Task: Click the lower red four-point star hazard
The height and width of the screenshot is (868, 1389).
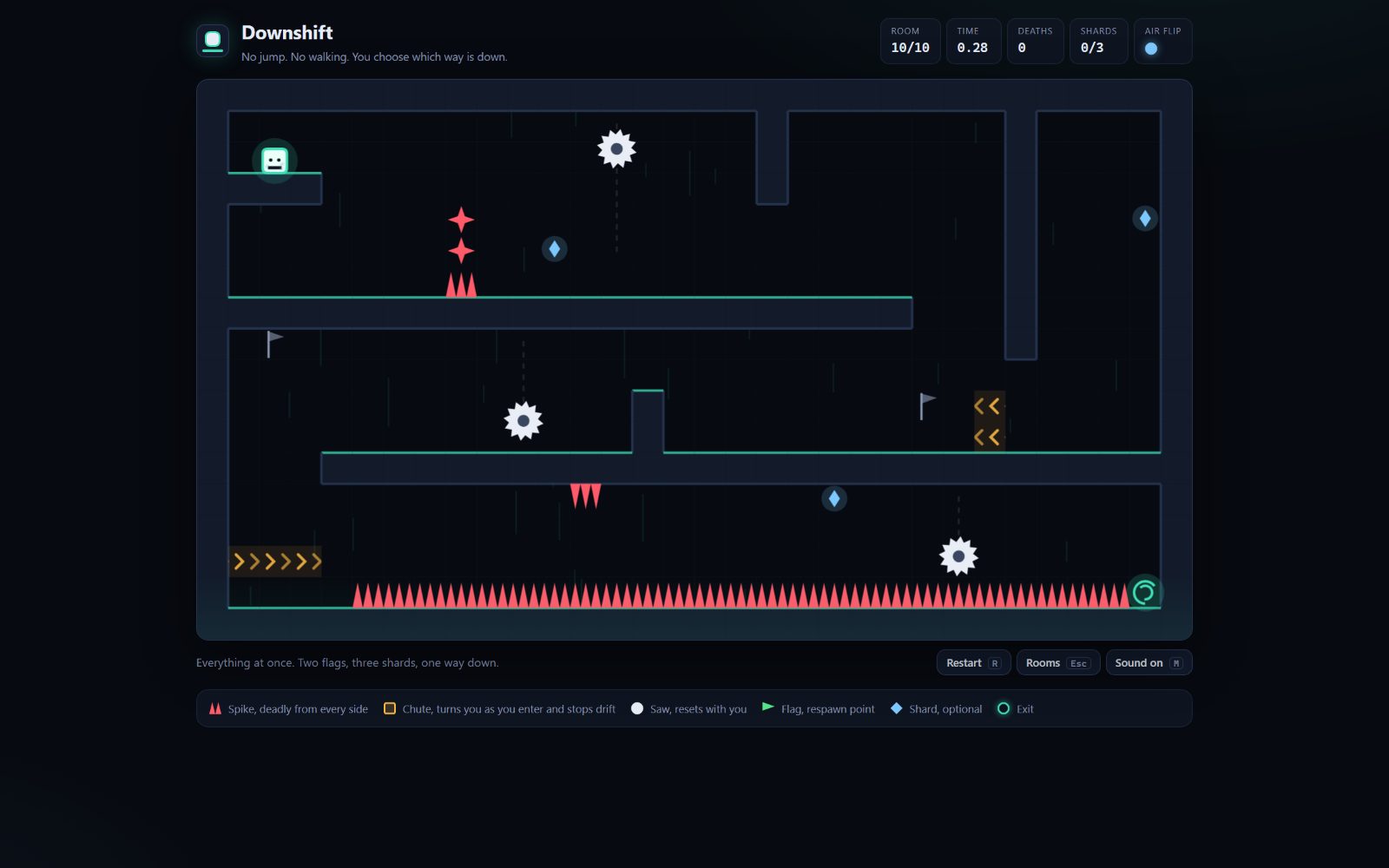Action: tap(461, 251)
